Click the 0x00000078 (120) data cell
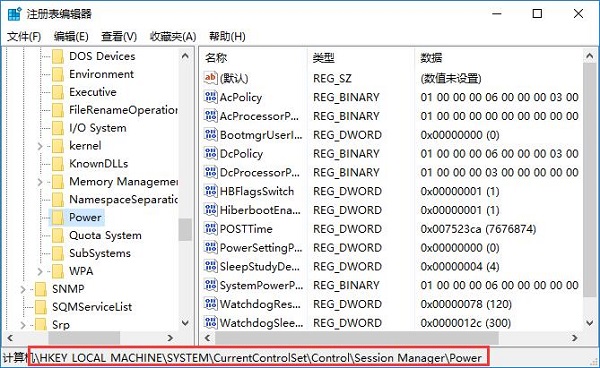 click(x=466, y=304)
